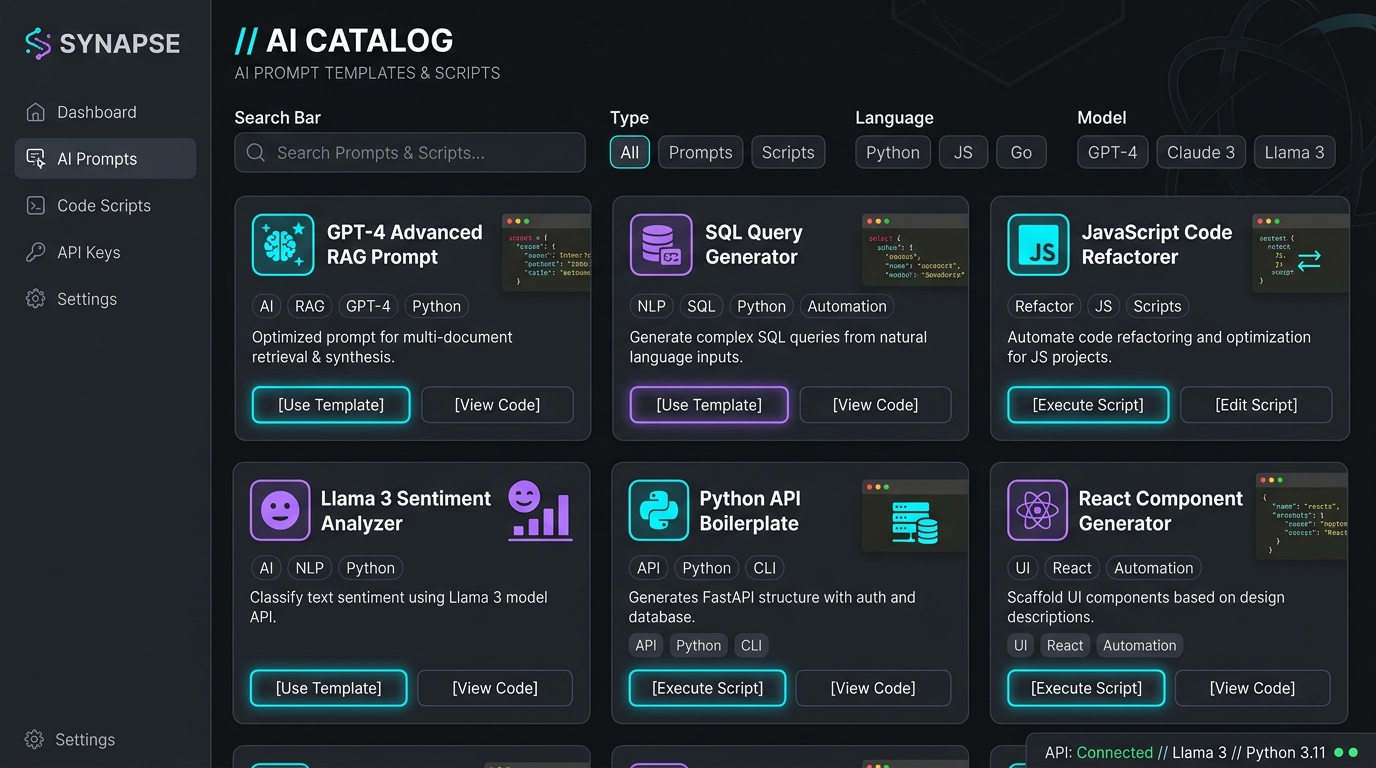This screenshot has height=768, width=1376.
Task: Click Scripts tag on JavaScript Code Refactorer
Action: click(1157, 306)
